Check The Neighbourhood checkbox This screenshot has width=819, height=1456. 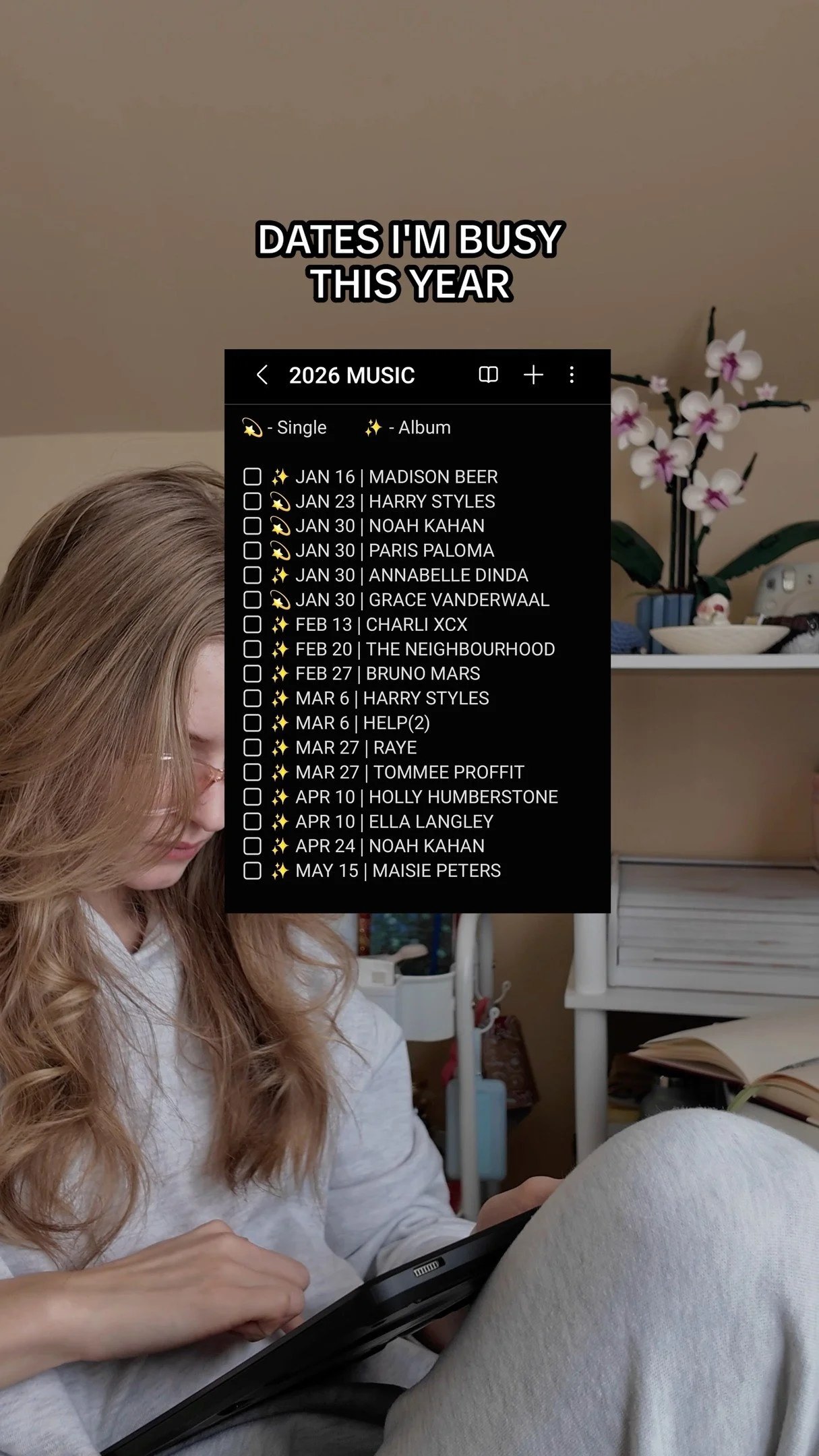tap(252, 649)
